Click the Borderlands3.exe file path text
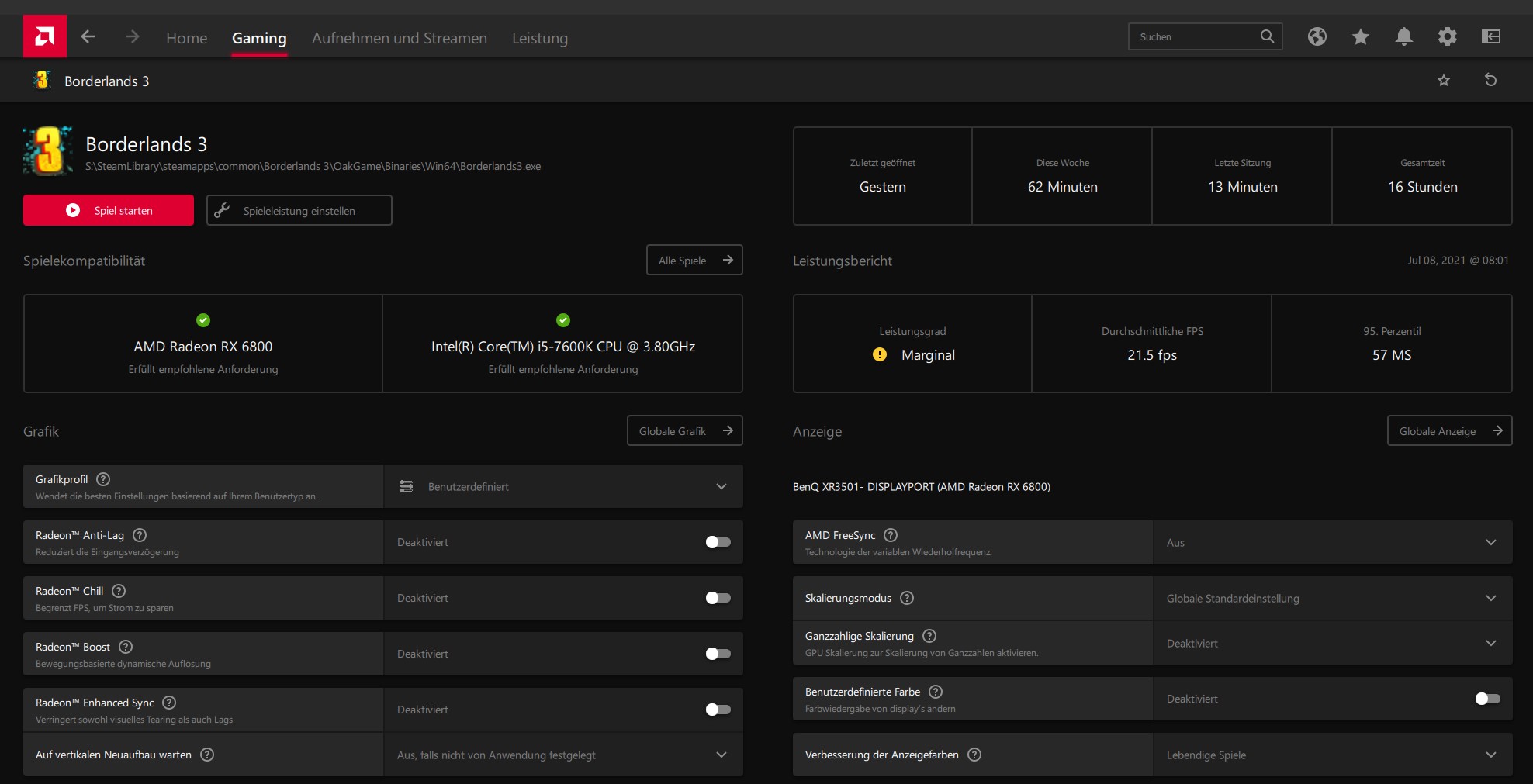1533x784 pixels. pos(313,166)
